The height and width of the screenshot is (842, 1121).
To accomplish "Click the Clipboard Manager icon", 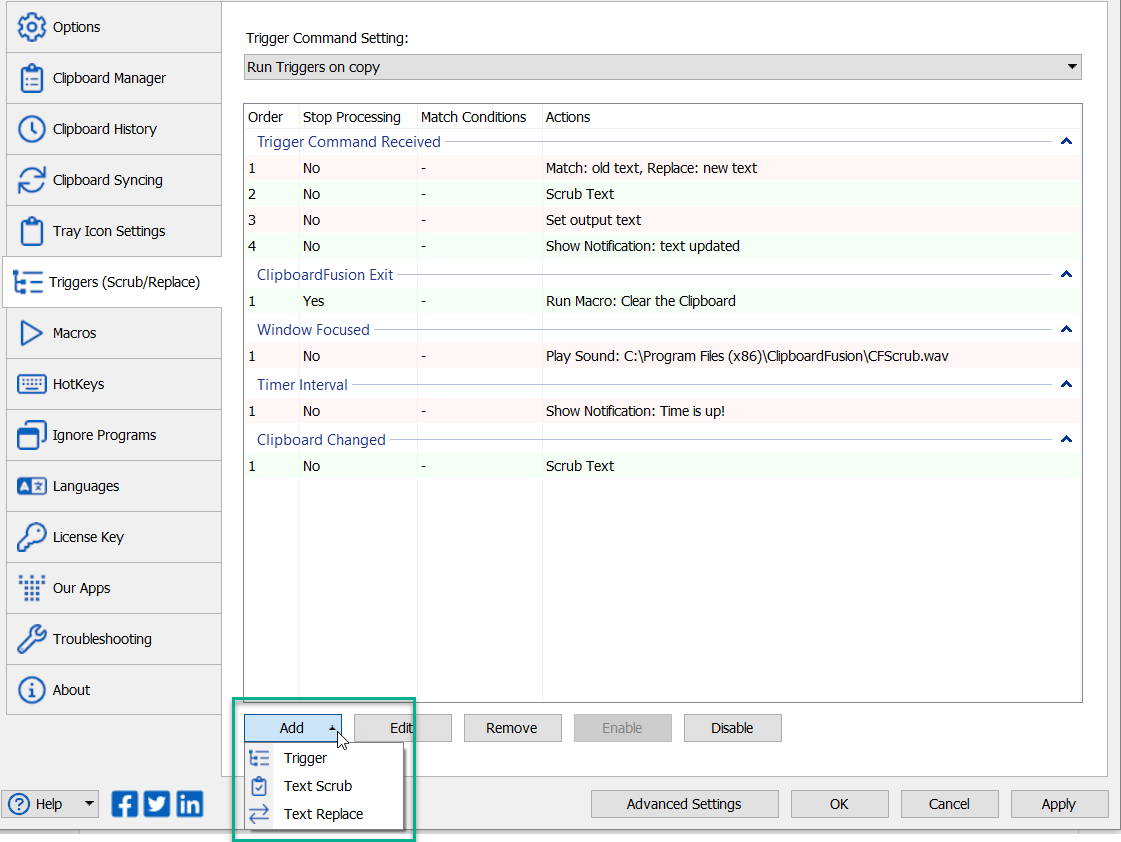I will pyautogui.click(x=31, y=78).
